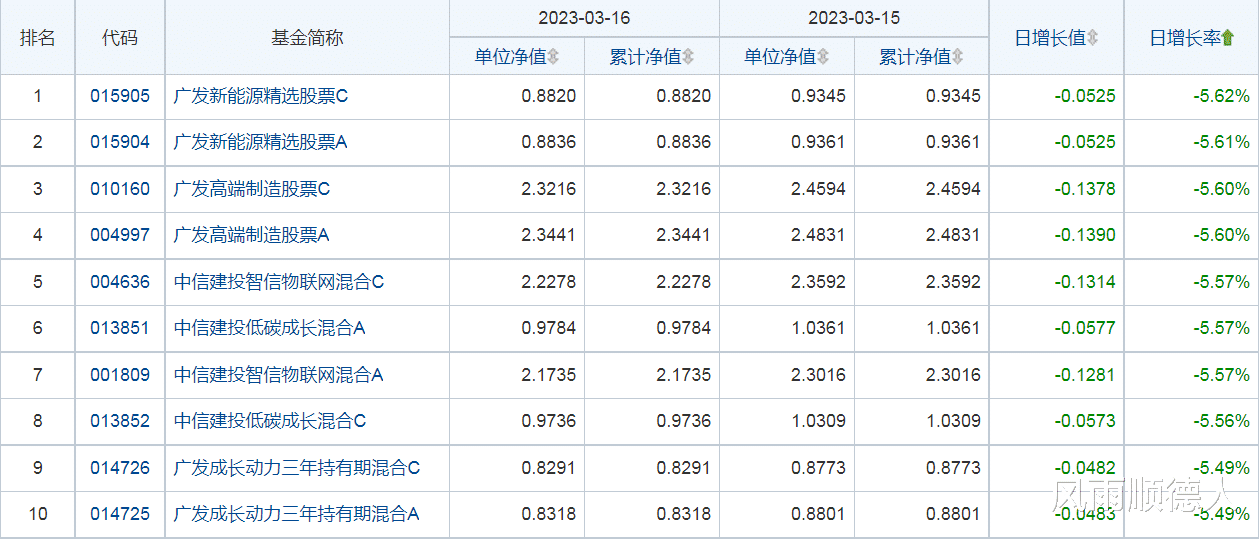Click the 代码 column header
Image resolution: width=1259 pixels, height=539 pixels.
tap(120, 38)
